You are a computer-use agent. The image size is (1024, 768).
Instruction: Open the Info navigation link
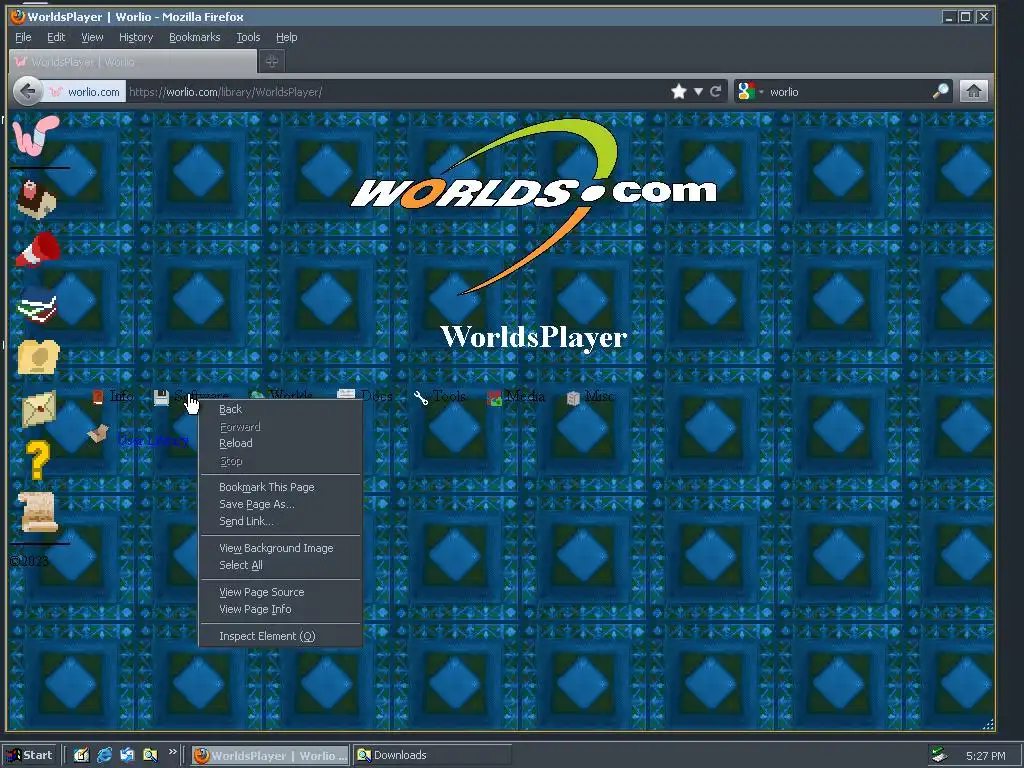(122, 396)
